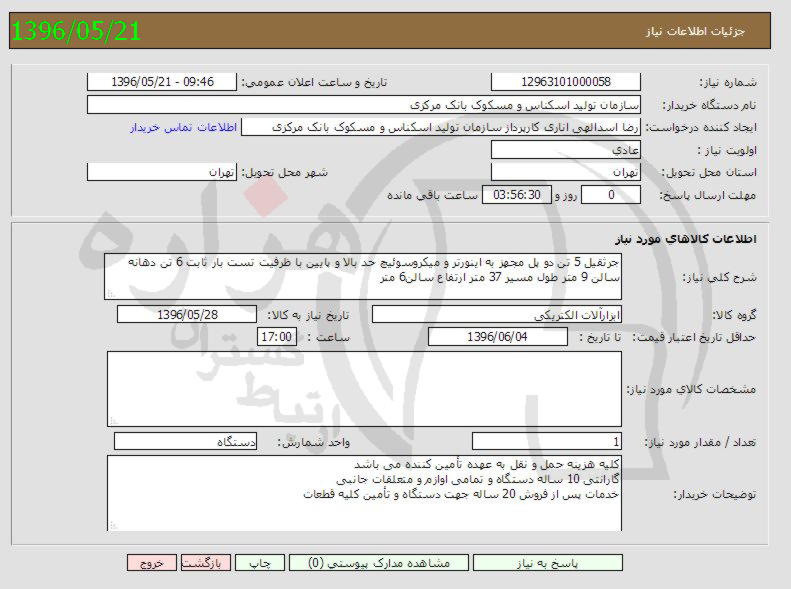
Task: Click the گروه کالا field ابزارآلات الکتریکی
Action: pos(497,315)
